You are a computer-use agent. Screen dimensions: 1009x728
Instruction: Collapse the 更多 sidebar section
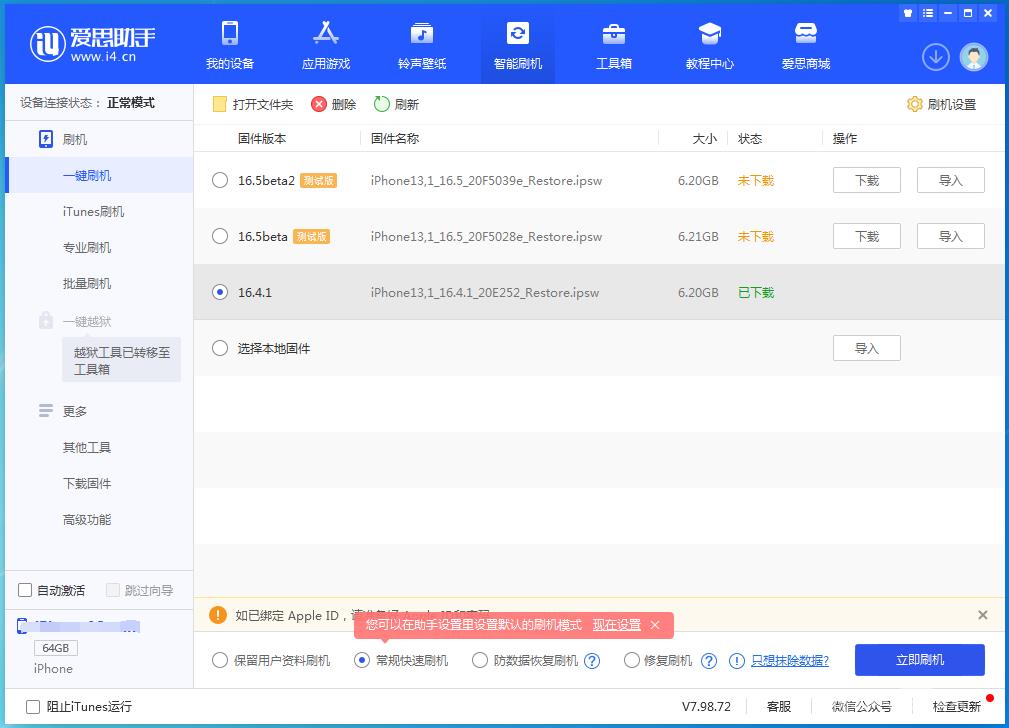[x=75, y=411]
